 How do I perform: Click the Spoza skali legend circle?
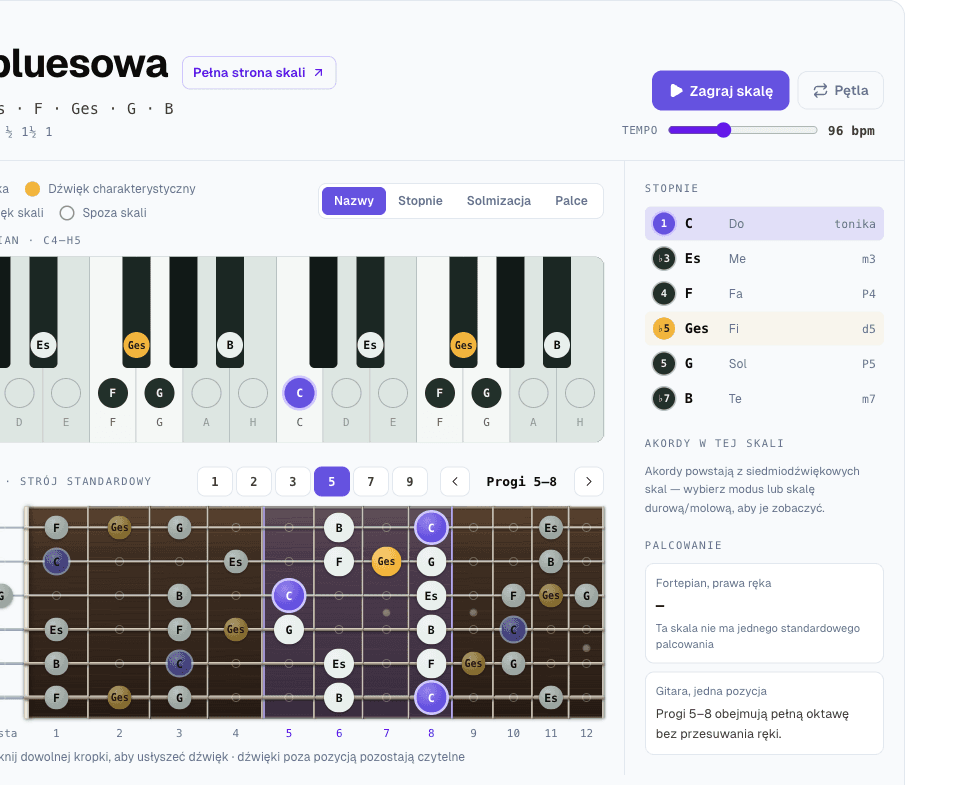(67, 213)
